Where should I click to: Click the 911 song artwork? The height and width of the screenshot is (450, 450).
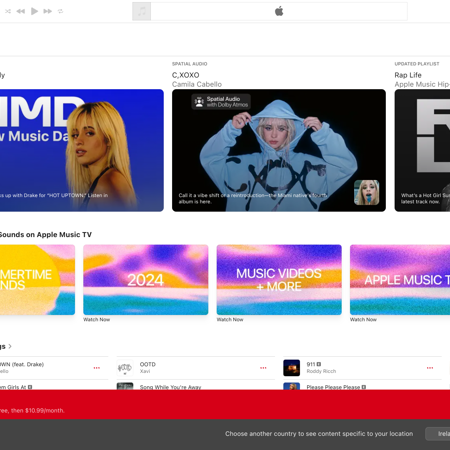pos(292,368)
